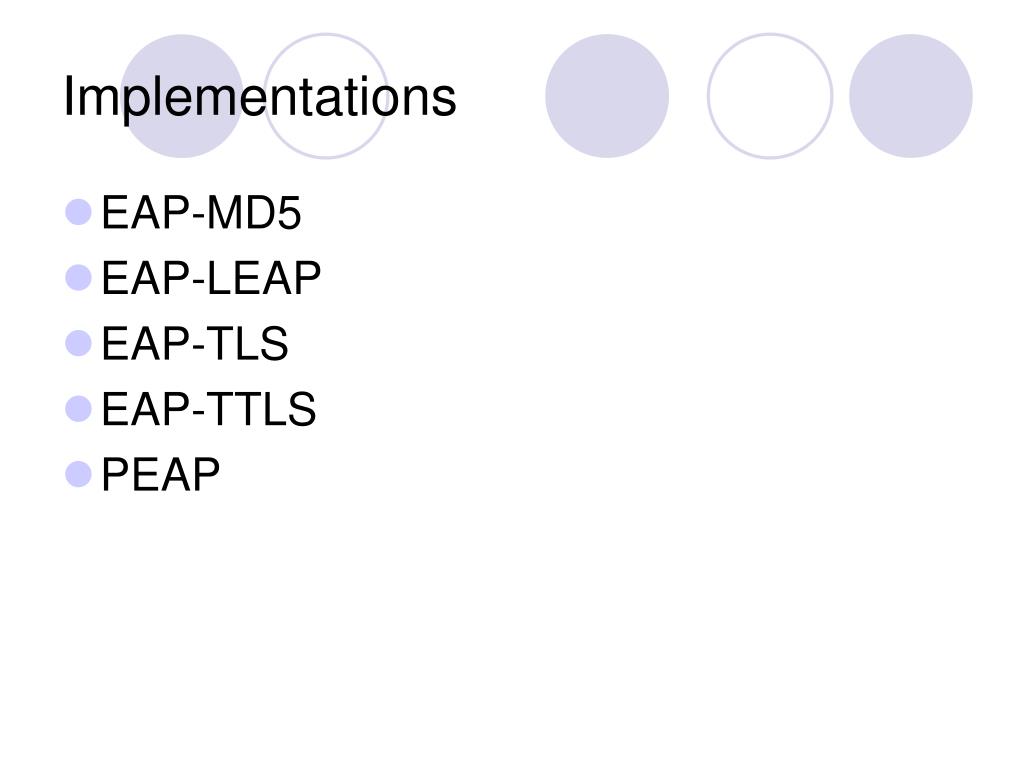Viewport: 1024px width, 768px height.
Task: Select the PEAP bullet text
Action: [x=160, y=475]
